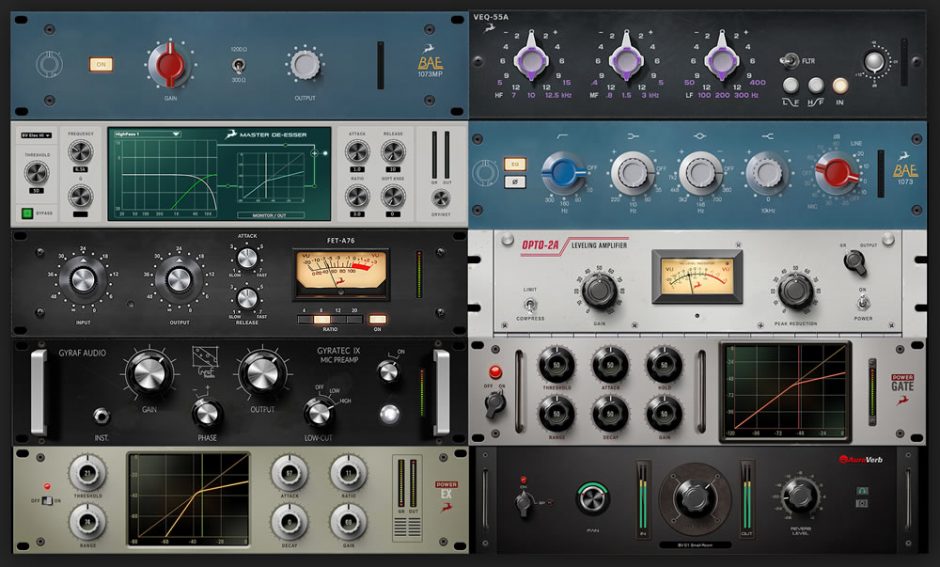Click the ATTACK knob on Master De-Esser
The width and height of the screenshot is (940, 567).
[357, 152]
